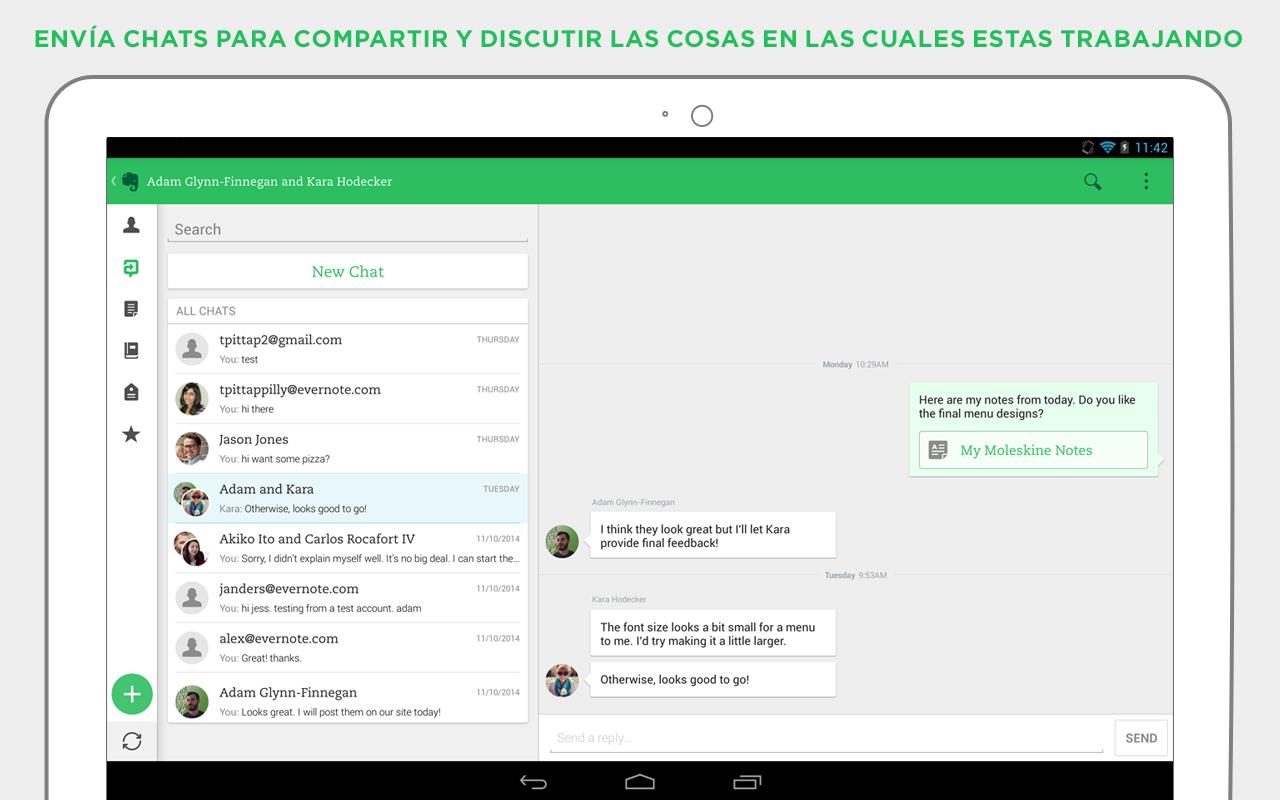Tap the search magnifier in the action bar
The height and width of the screenshot is (800, 1280).
pos(1092,181)
